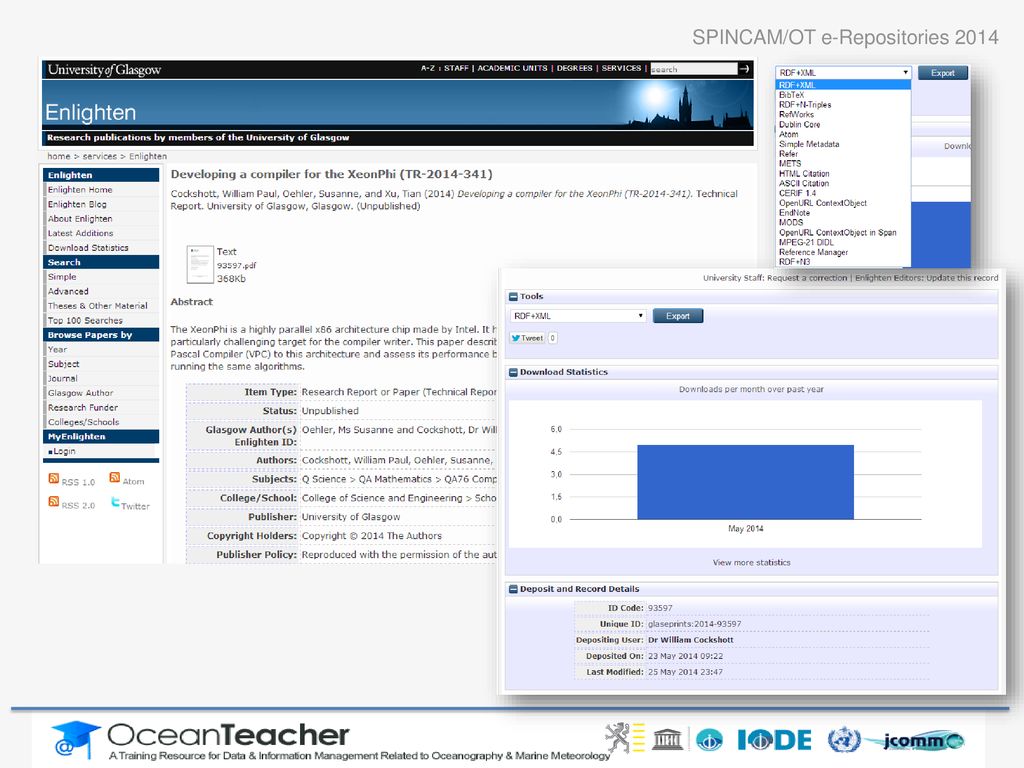1024x768 pixels.
Task: Open About Enlighten link
Action: point(80,219)
